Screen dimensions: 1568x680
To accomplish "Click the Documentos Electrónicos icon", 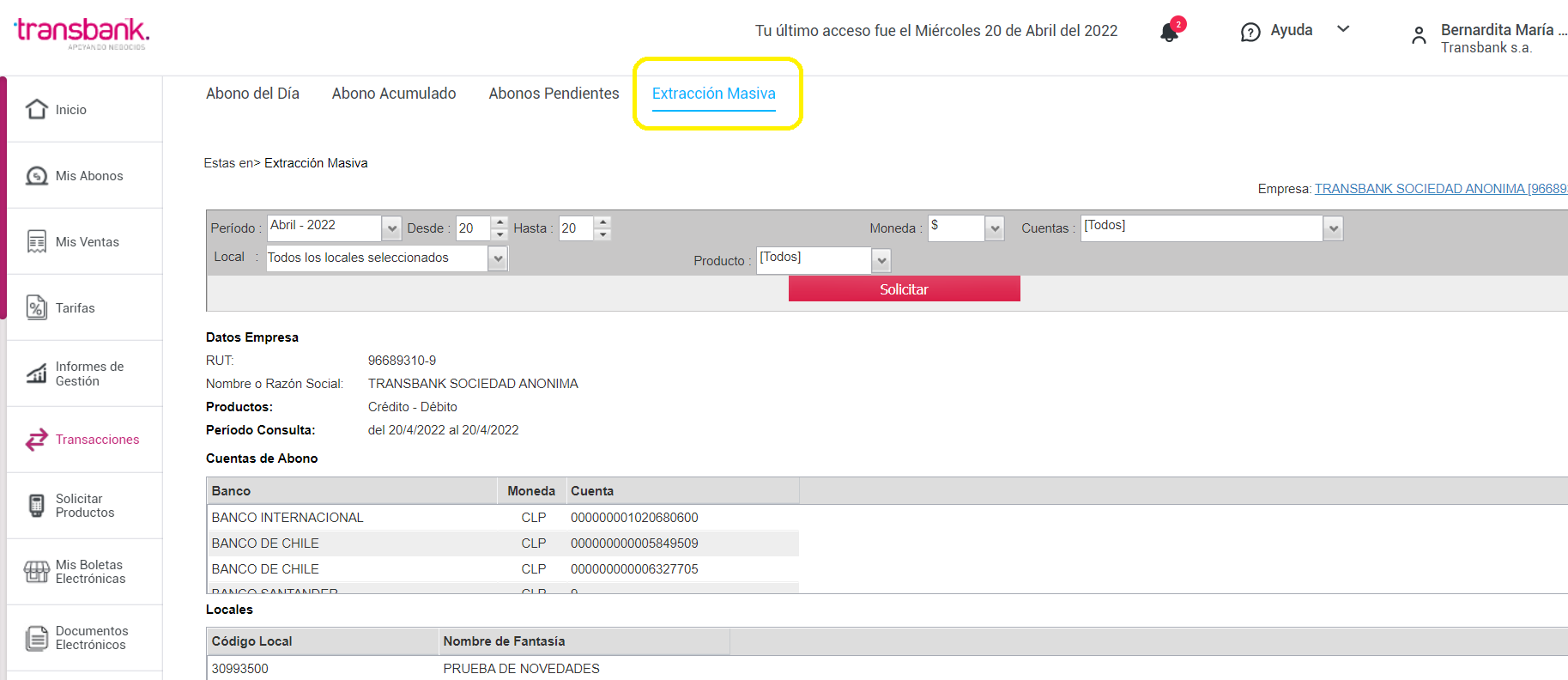I will tap(37, 638).
